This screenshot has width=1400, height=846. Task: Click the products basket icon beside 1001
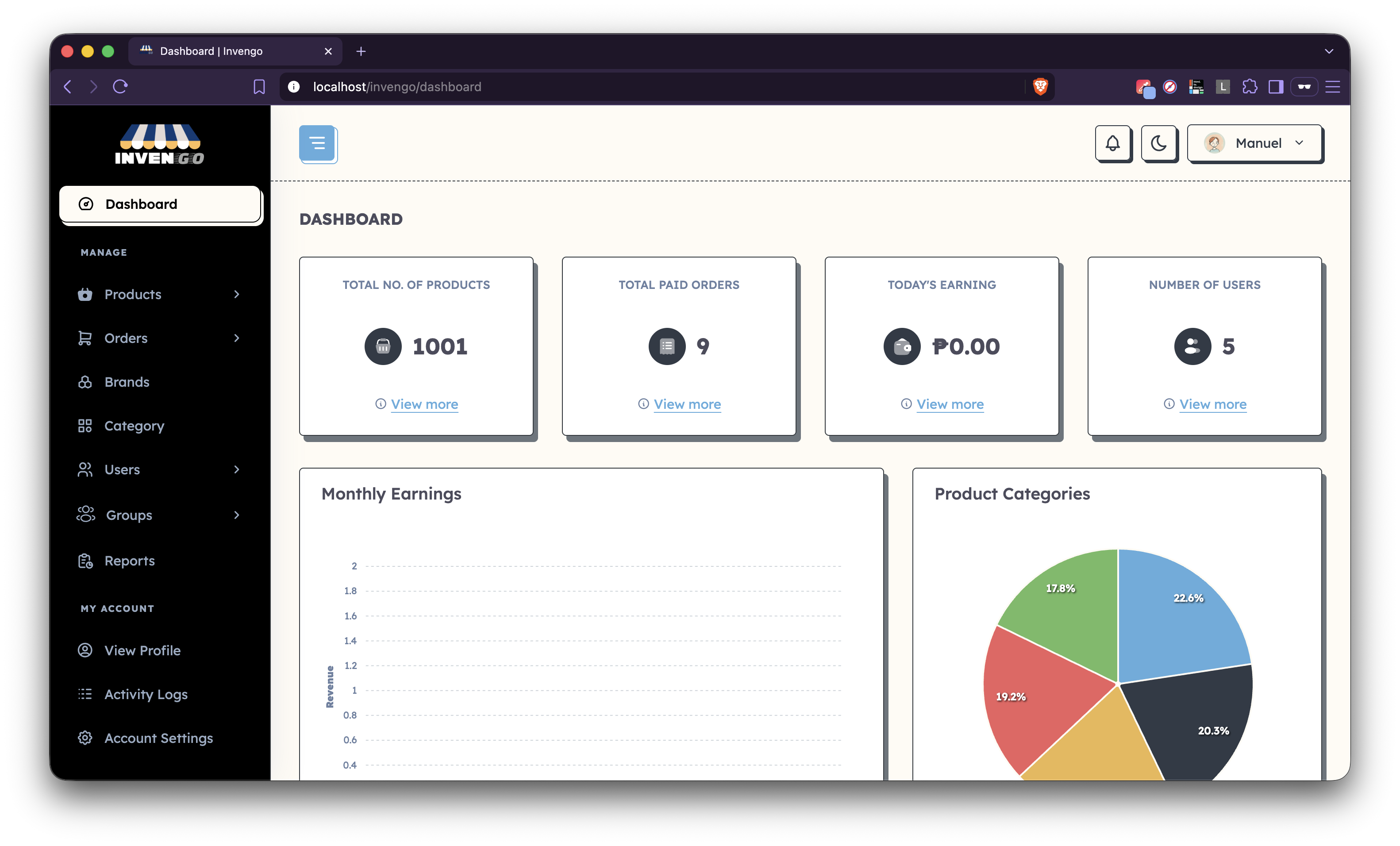click(383, 346)
